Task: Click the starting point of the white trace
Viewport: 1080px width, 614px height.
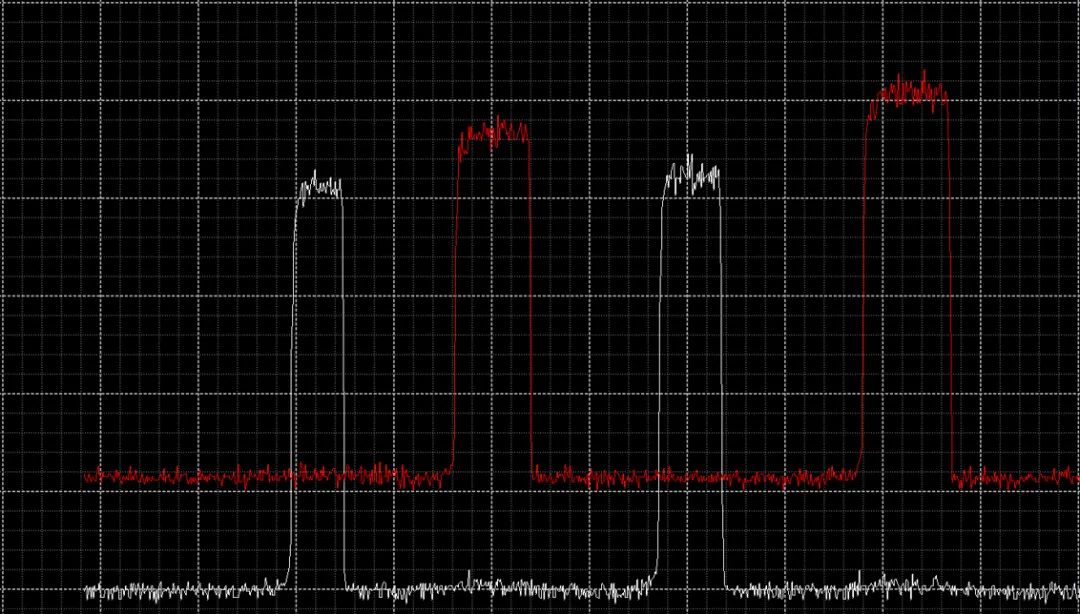Action: pos(87,591)
